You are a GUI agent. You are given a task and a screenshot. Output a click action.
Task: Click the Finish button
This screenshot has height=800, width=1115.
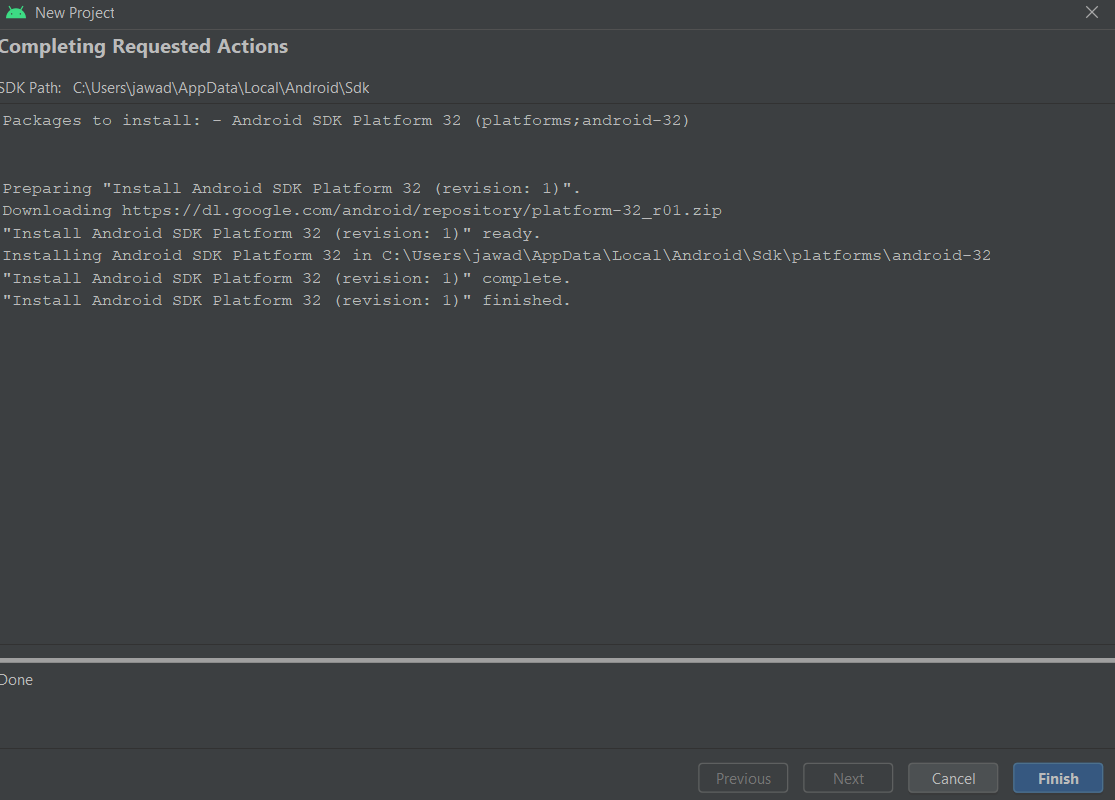(x=1057, y=778)
